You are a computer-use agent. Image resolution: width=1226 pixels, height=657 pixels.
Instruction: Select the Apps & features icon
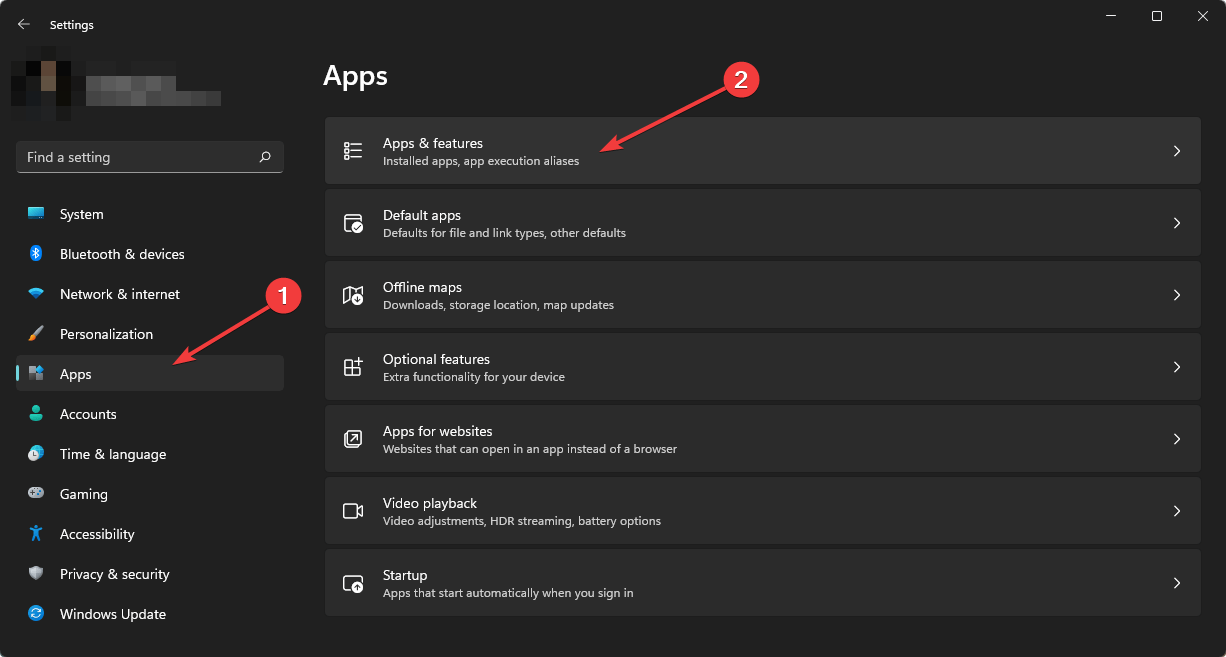point(352,150)
